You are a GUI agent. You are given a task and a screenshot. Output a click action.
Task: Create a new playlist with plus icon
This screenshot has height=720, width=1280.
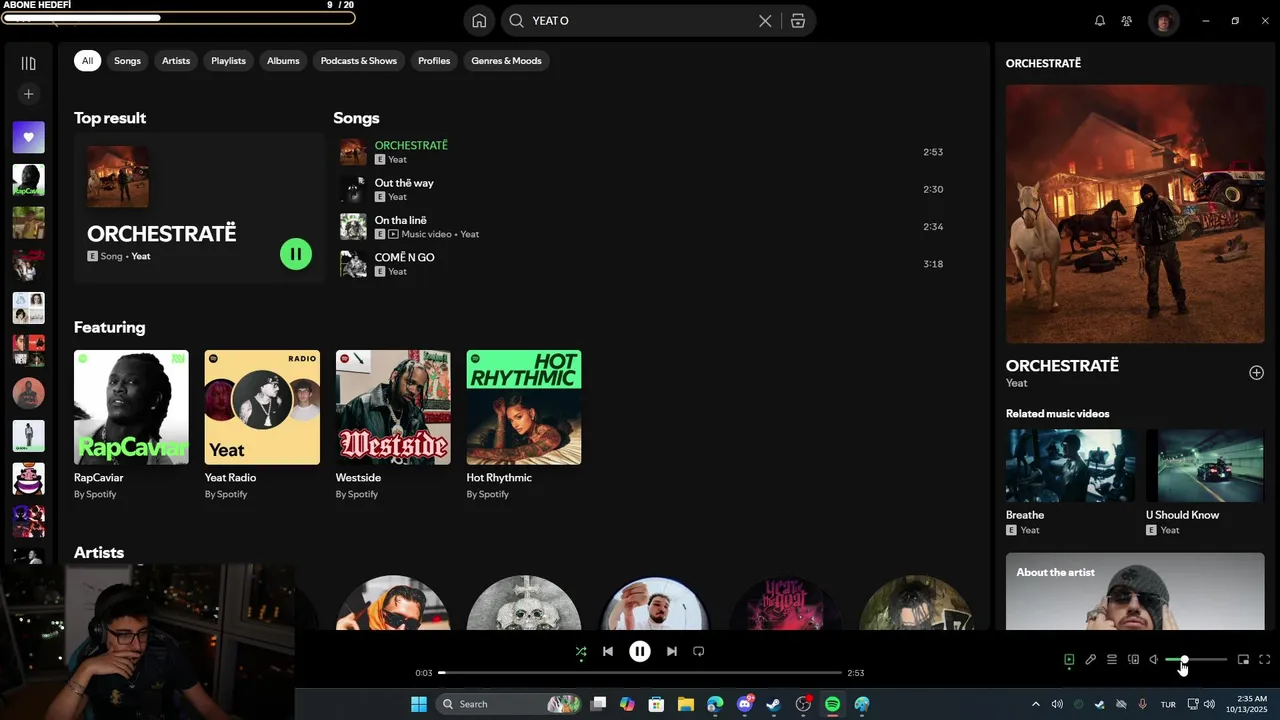click(x=28, y=94)
